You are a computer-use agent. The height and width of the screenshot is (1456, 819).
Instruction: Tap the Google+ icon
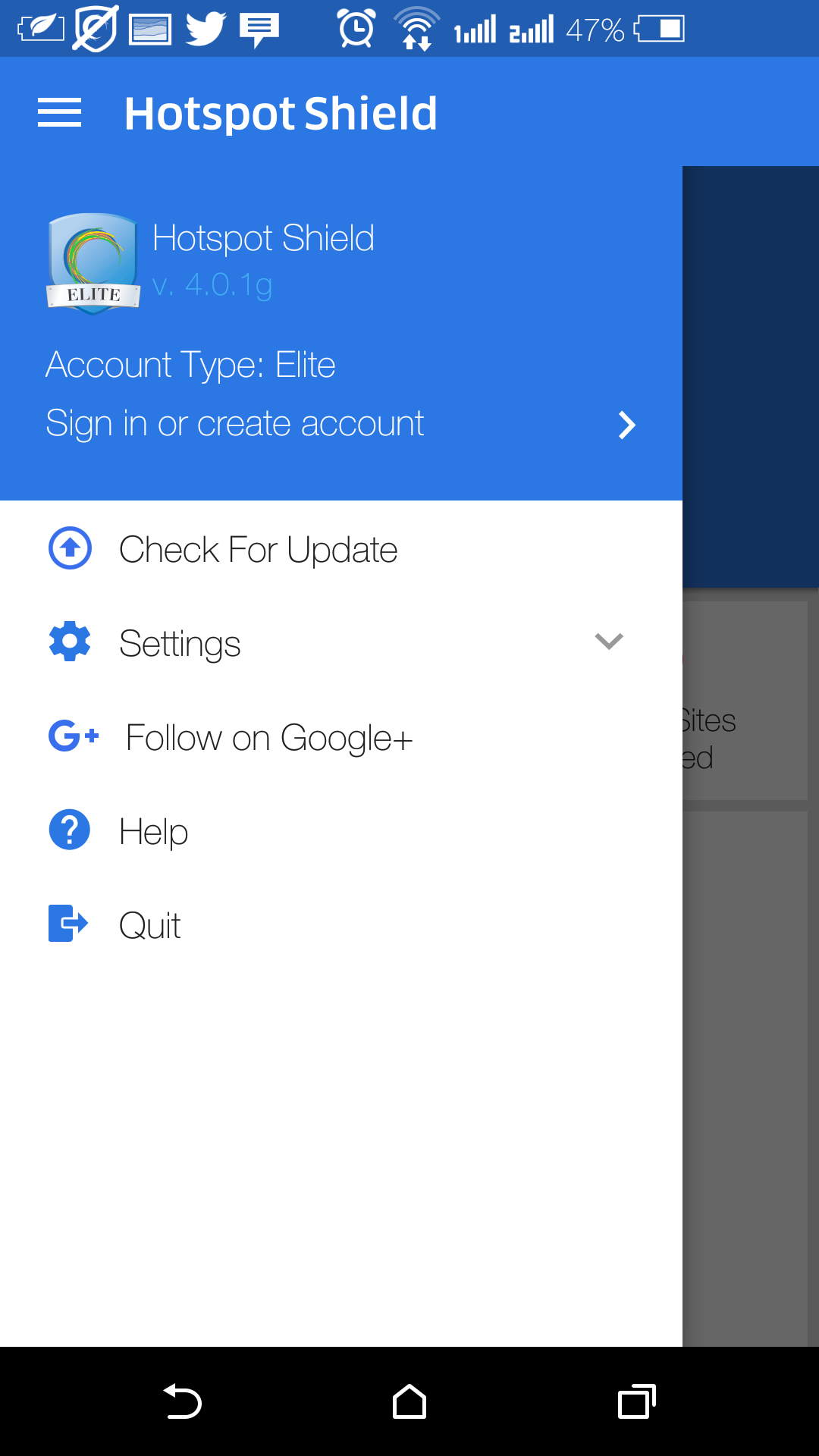[74, 736]
